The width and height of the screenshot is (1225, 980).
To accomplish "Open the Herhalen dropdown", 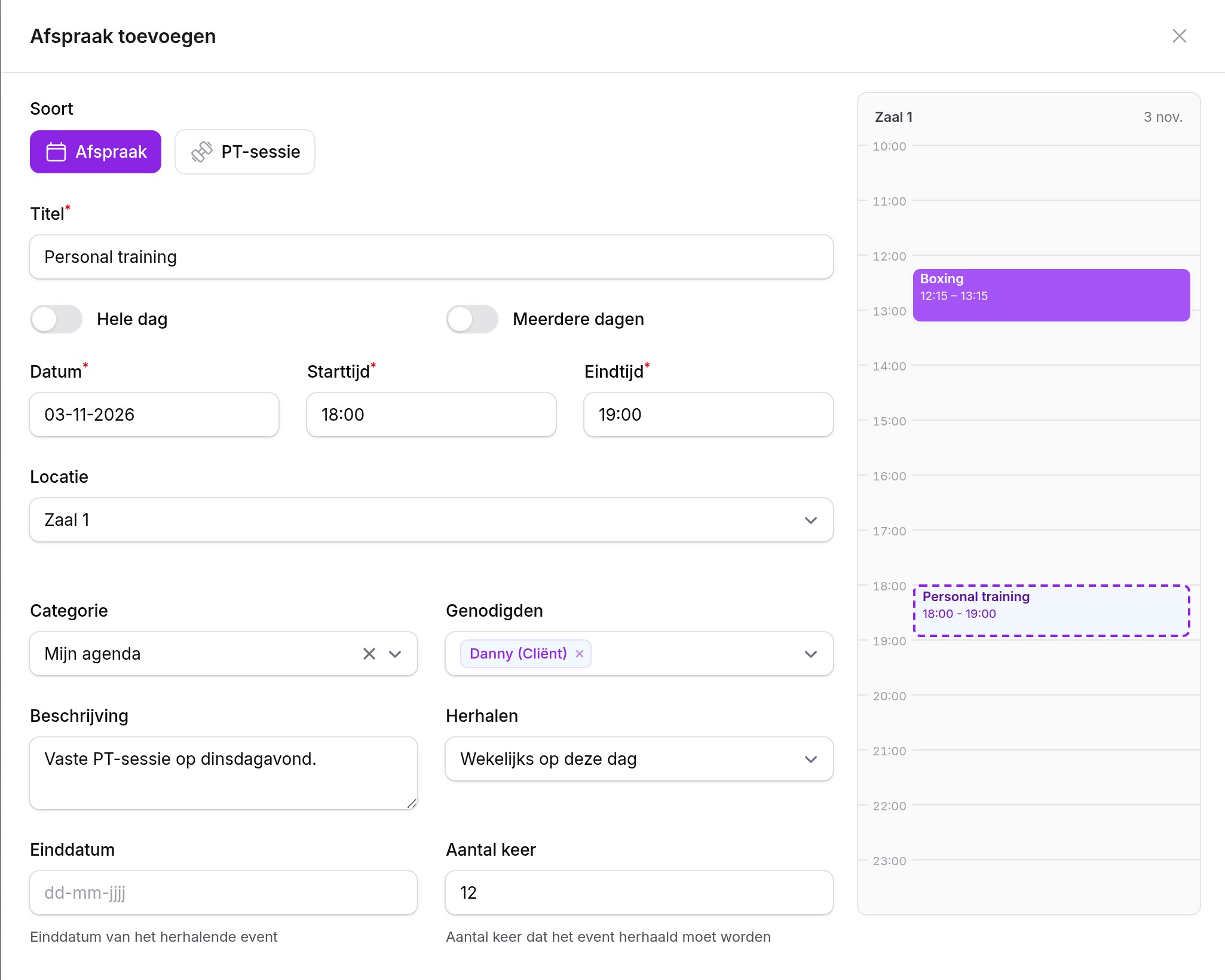I will (x=639, y=759).
